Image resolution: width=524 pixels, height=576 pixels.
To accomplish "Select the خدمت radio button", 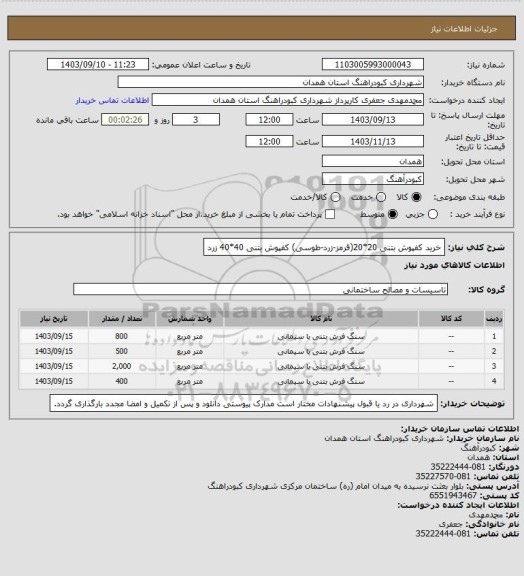I will click(x=381, y=197).
